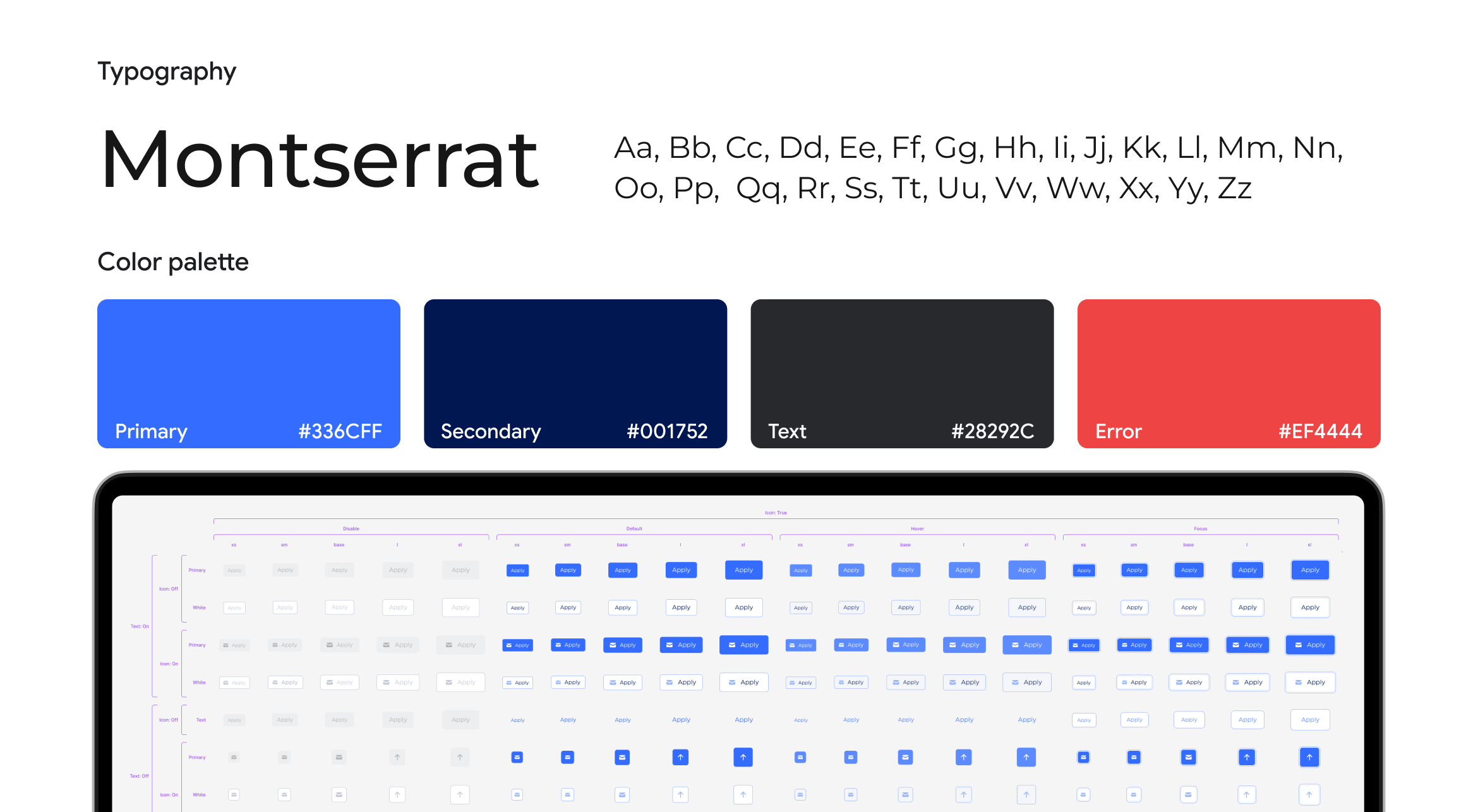1478x812 pixels.
Task: Click the Default xl Primary up-arrow icon button
Action: [743, 757]
